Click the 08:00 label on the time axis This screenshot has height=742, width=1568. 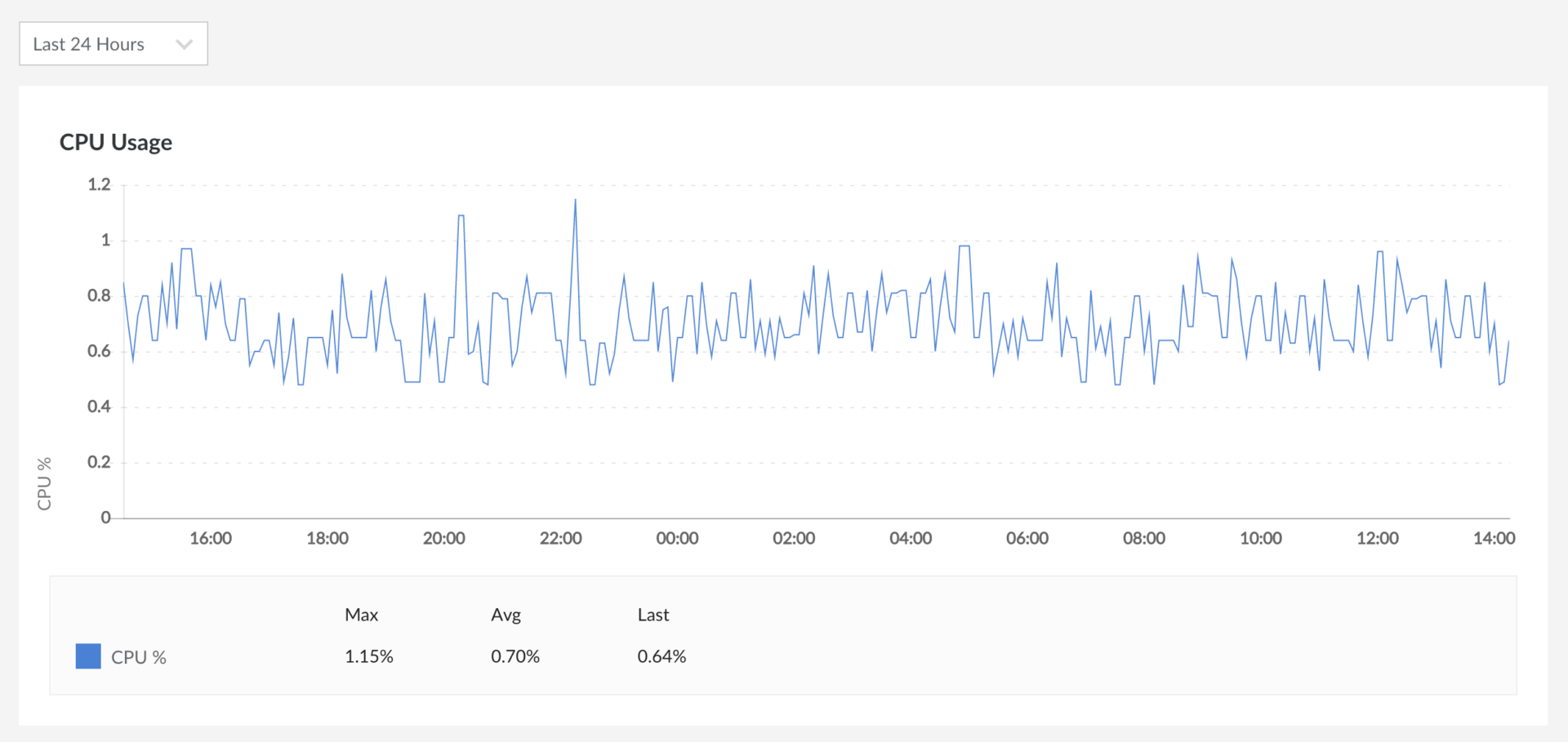coord(1143,538)
